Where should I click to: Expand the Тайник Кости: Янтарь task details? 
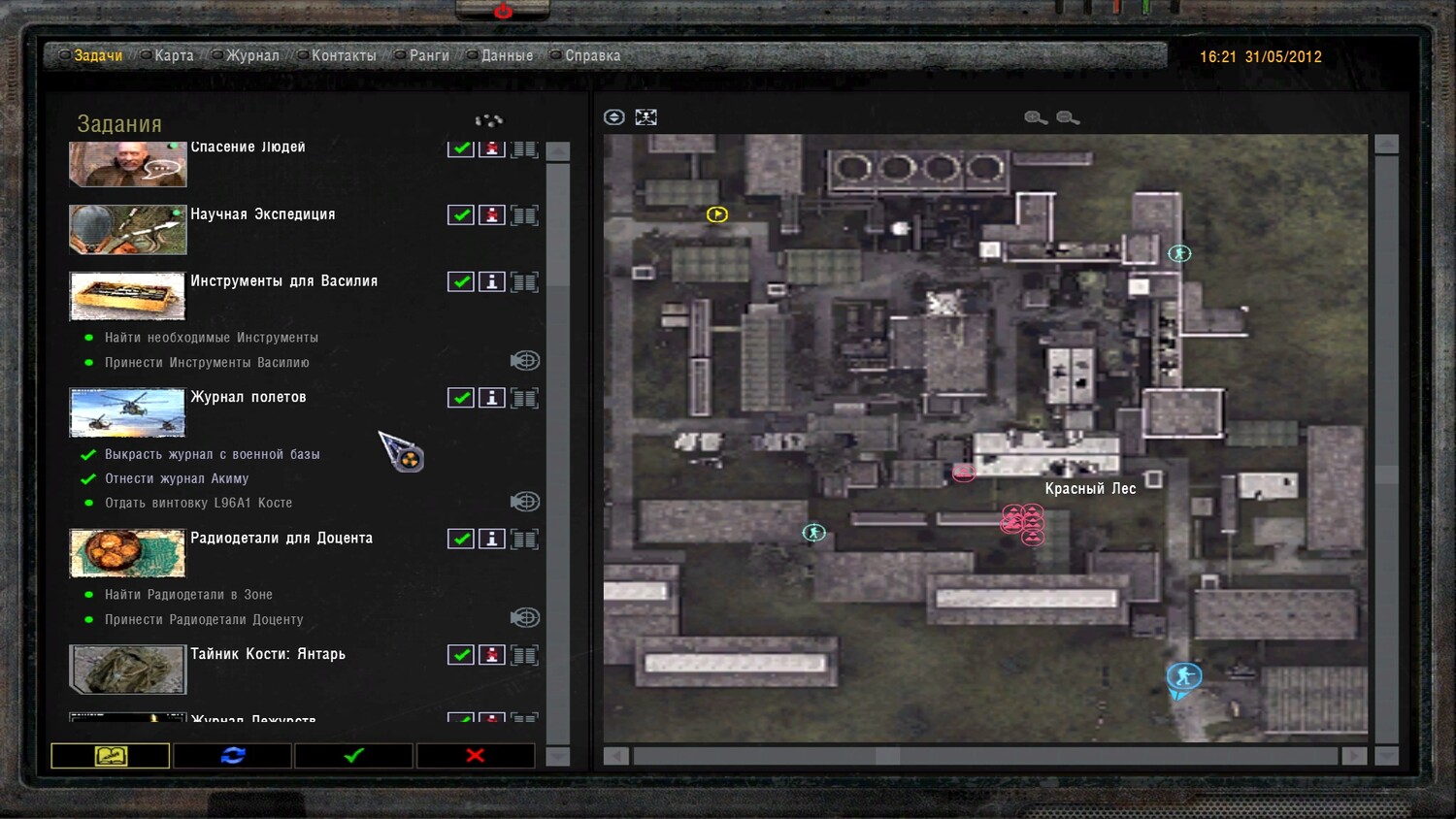pyautogui.click(x=525, y=655)
